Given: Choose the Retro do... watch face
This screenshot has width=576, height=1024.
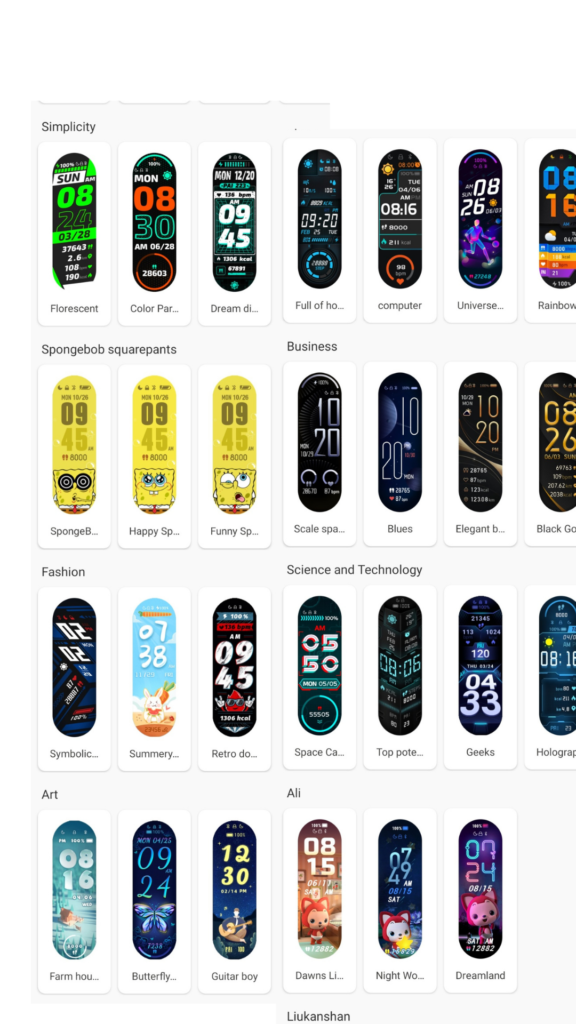Looking at the screenshot, I should pos(234,679).
